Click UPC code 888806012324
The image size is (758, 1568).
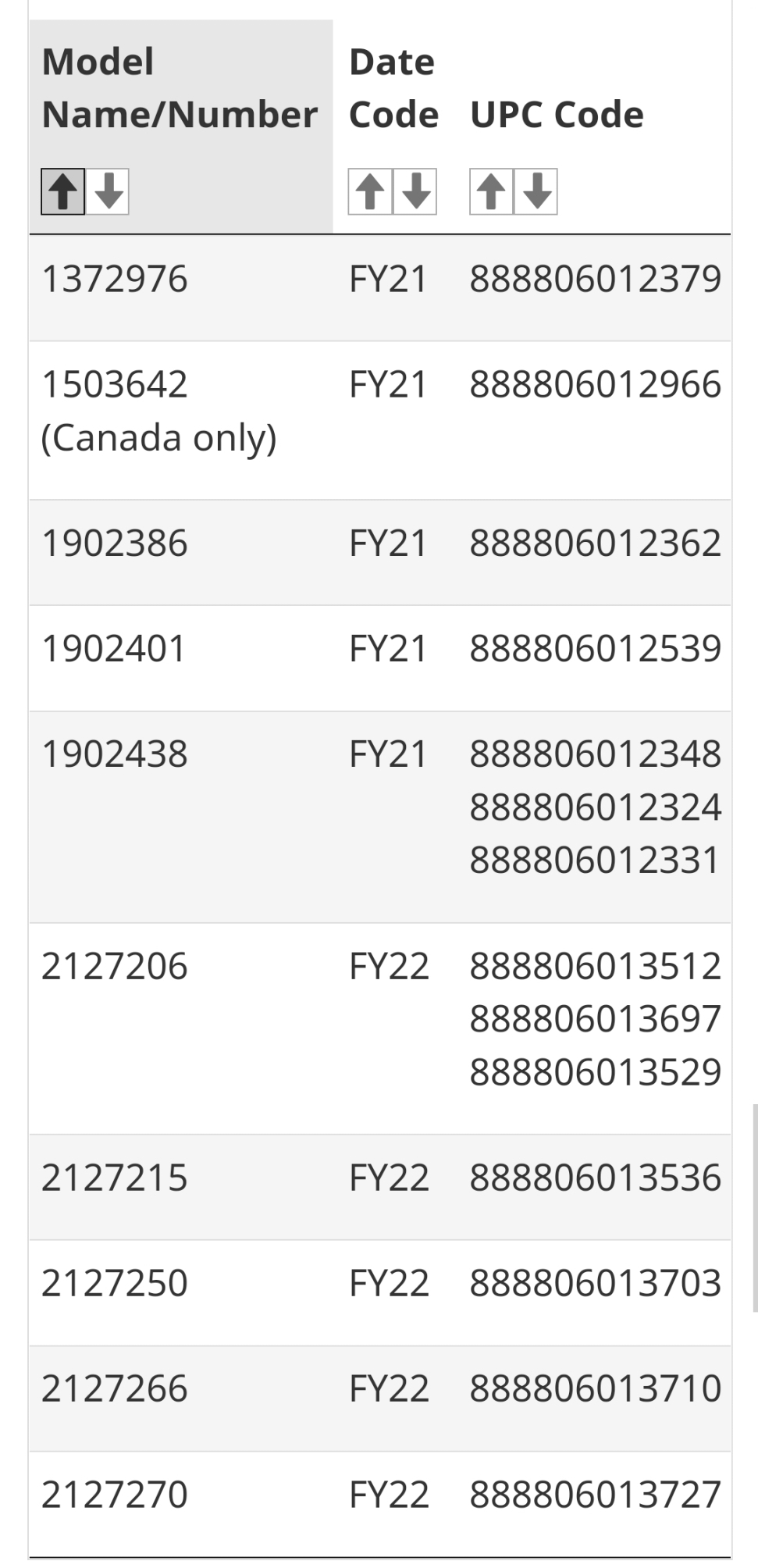click(x=595, y=807)
